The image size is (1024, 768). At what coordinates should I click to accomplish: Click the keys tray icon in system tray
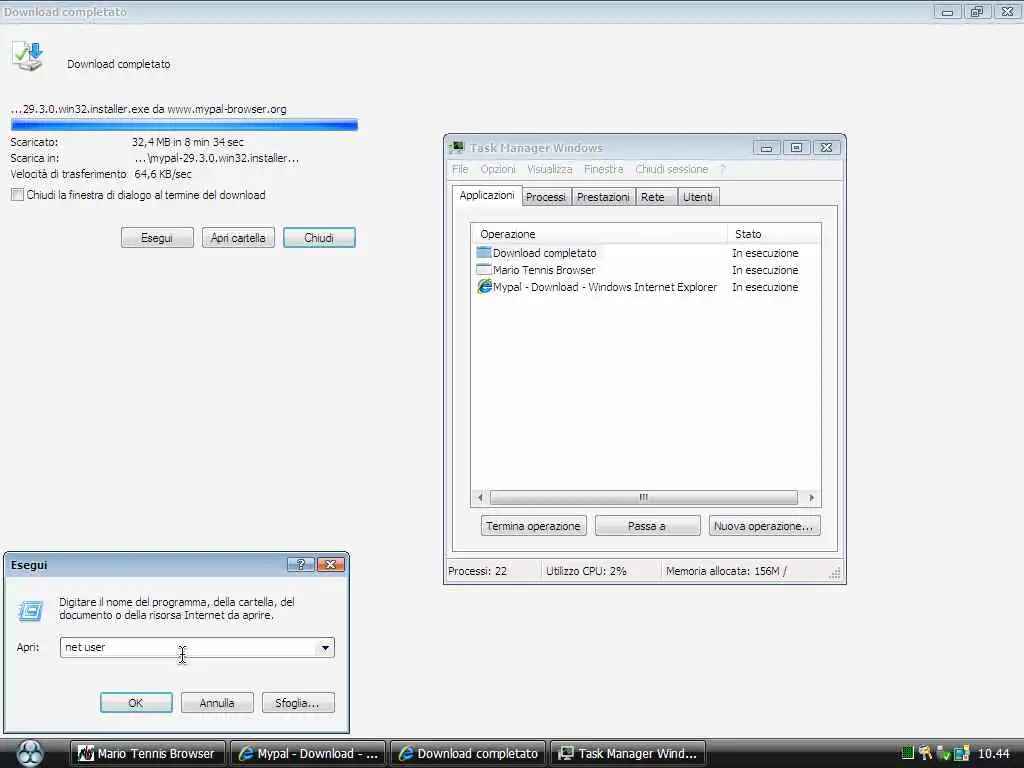(x=925, y=753)
